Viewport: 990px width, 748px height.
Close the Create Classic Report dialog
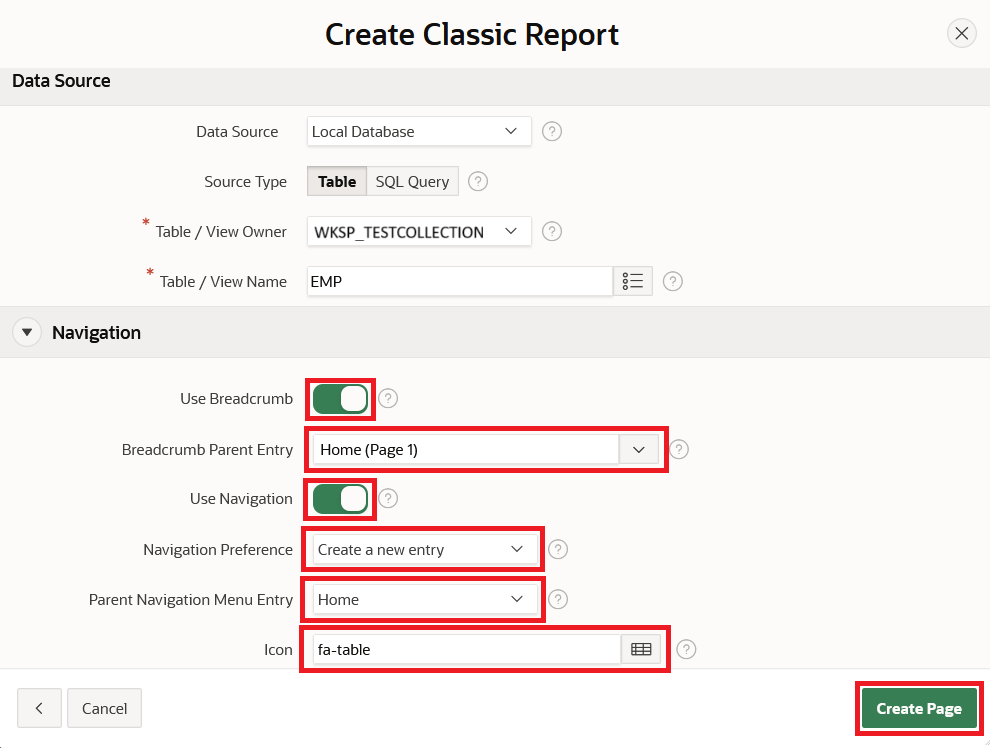962,33
